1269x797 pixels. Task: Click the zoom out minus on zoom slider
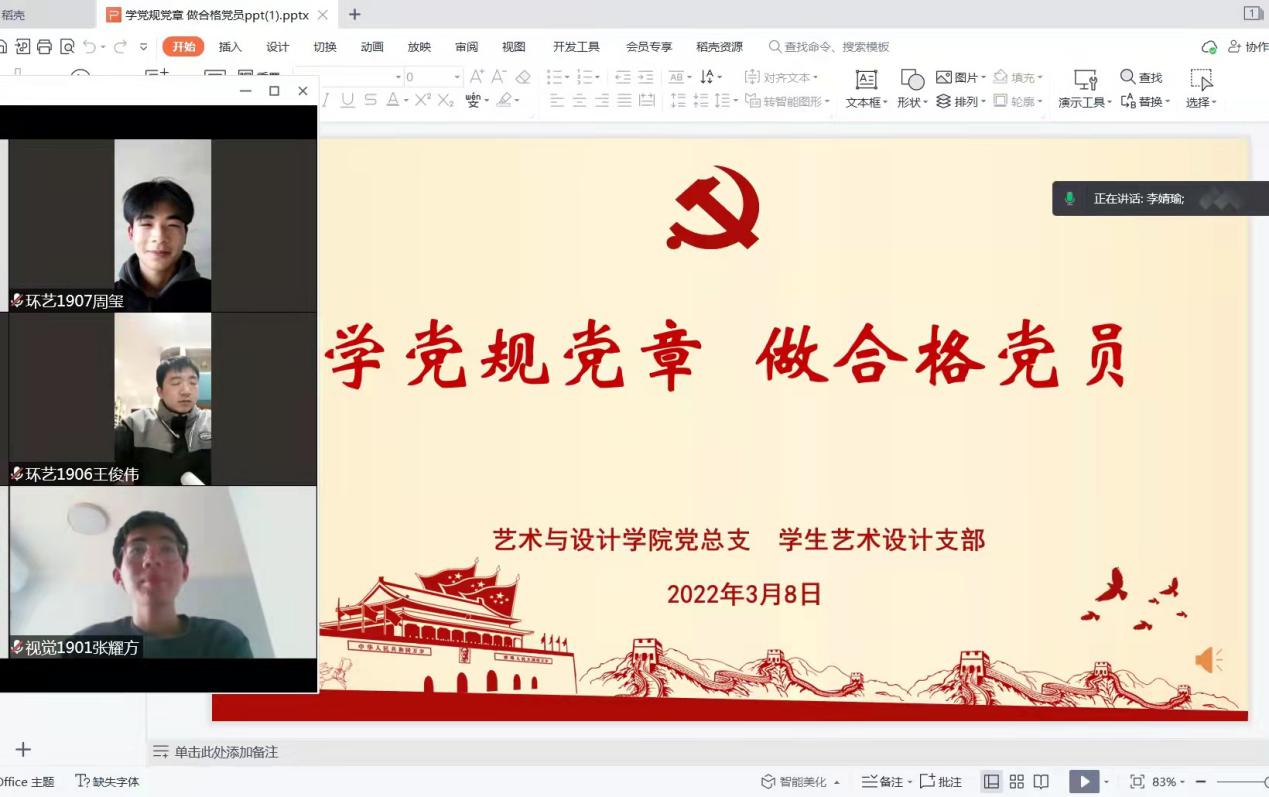click(x=1201, y=782)
